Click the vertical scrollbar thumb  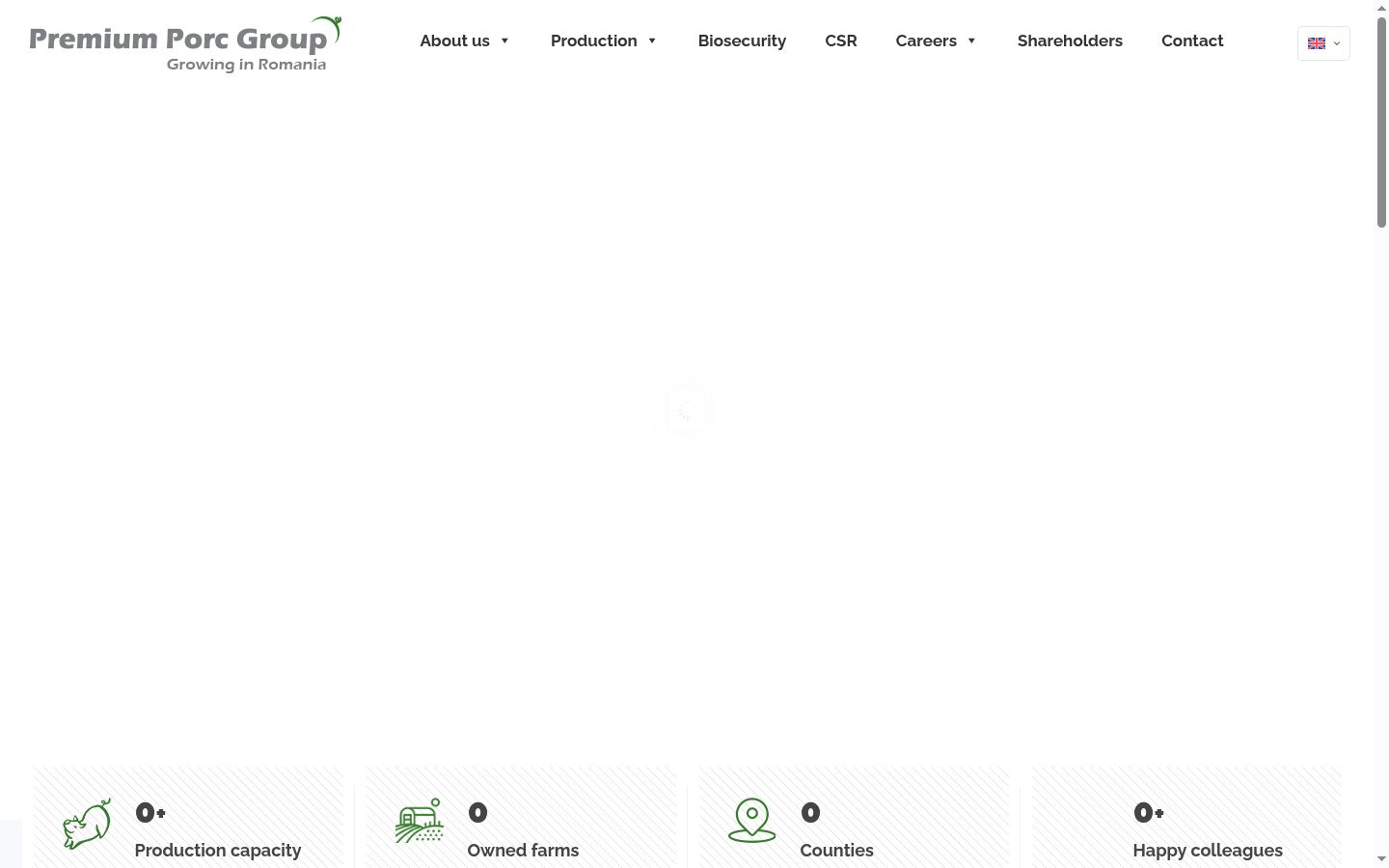[x=1381, y=122]
